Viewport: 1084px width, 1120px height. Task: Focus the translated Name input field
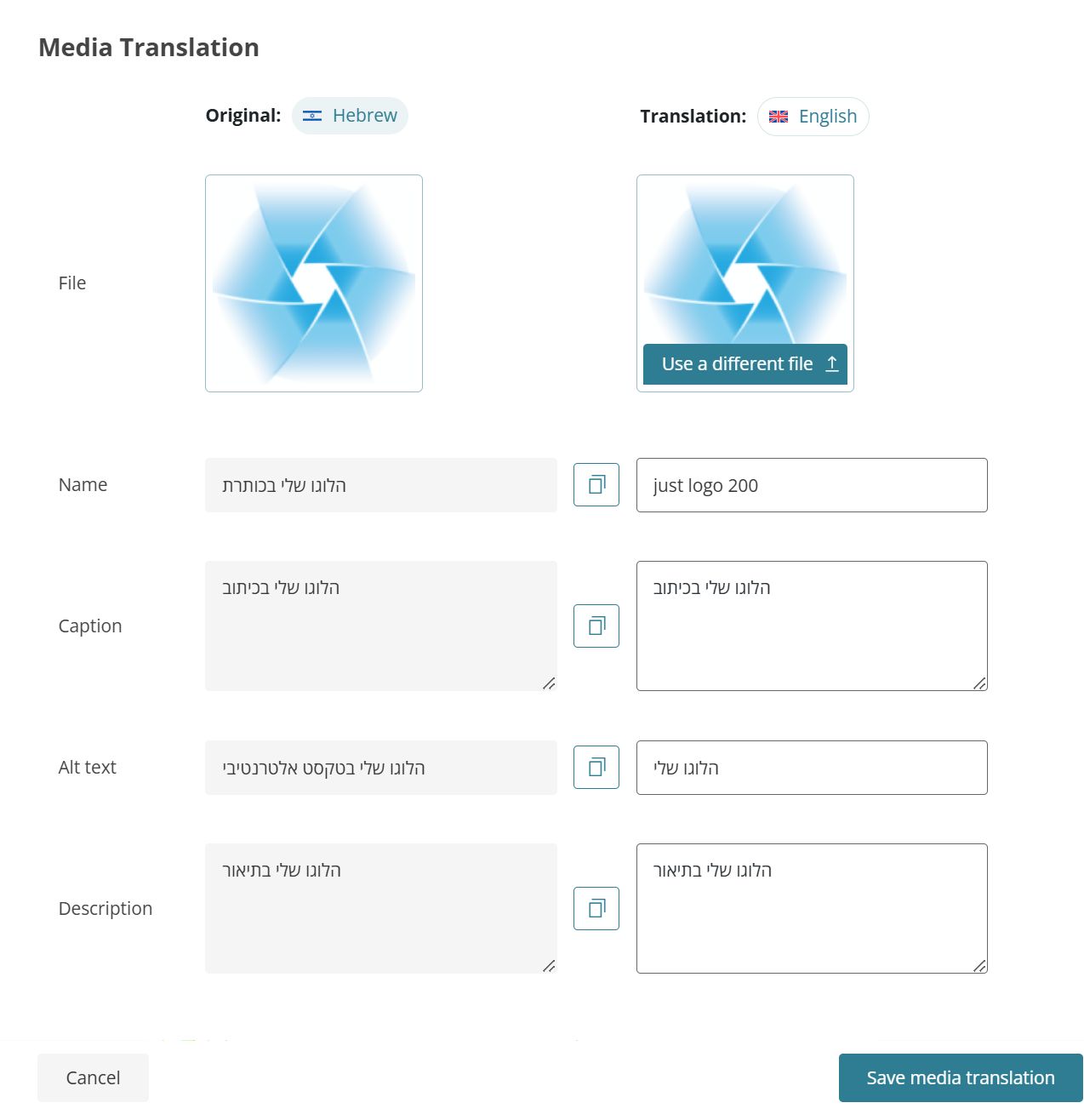812,485
